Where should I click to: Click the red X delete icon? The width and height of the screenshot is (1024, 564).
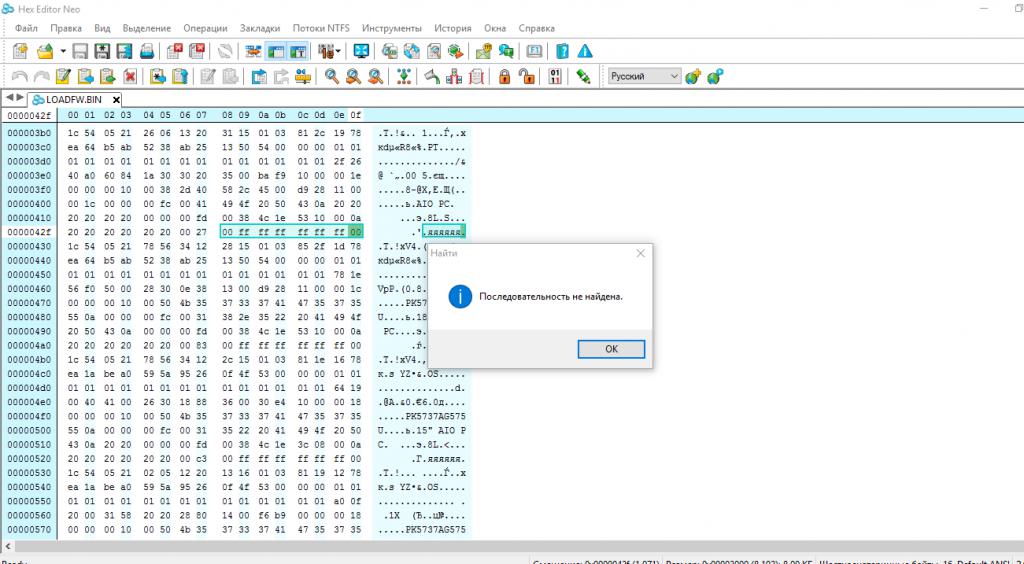(x=130, y=76)
